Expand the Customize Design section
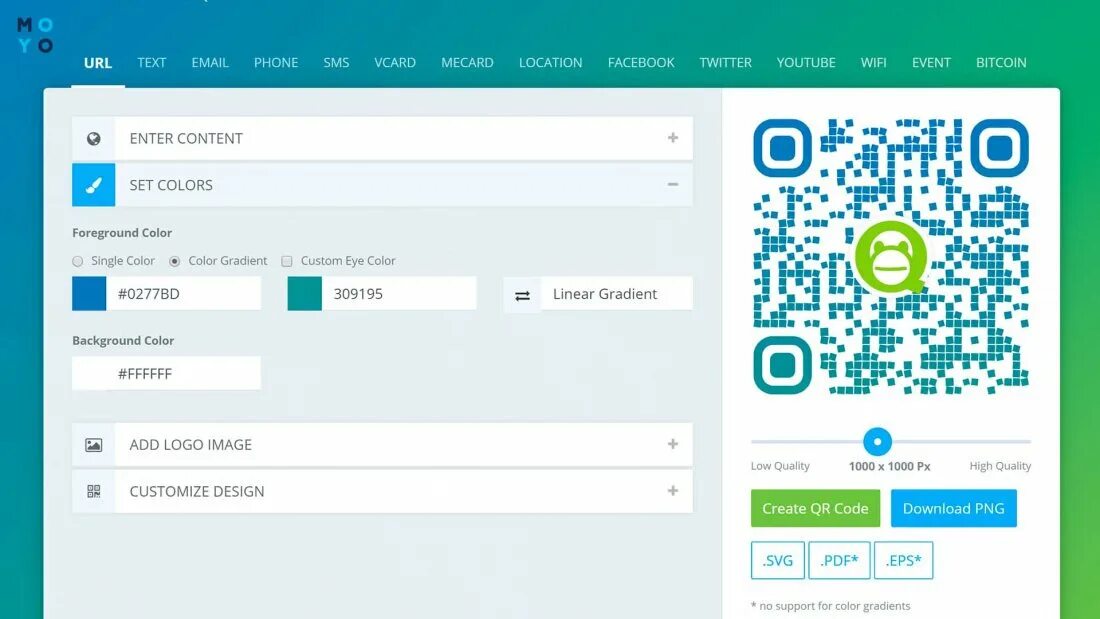The width and height of the screenshot is (1100, 619). 673,491
